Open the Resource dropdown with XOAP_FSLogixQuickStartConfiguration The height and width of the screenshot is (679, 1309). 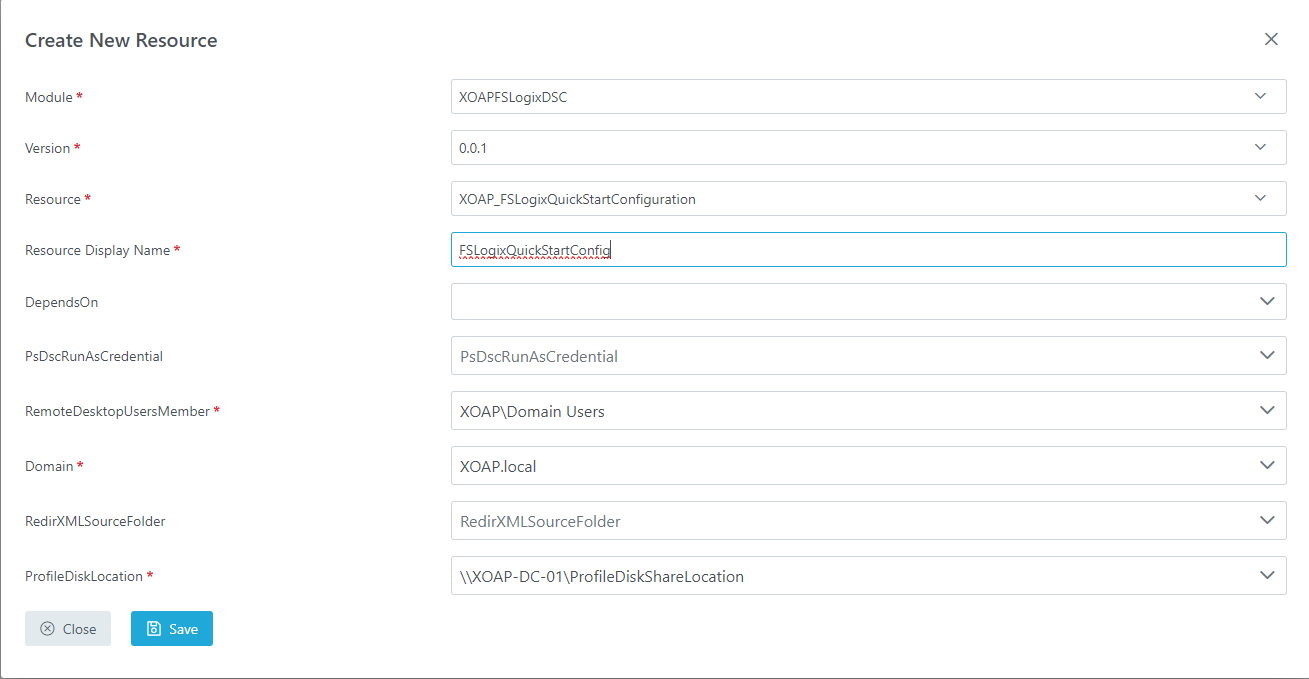[1266, 198]
